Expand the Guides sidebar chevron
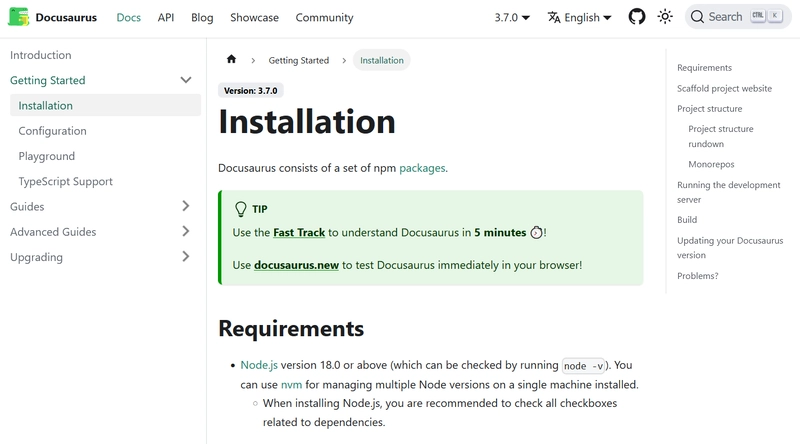 click(185, 206)
